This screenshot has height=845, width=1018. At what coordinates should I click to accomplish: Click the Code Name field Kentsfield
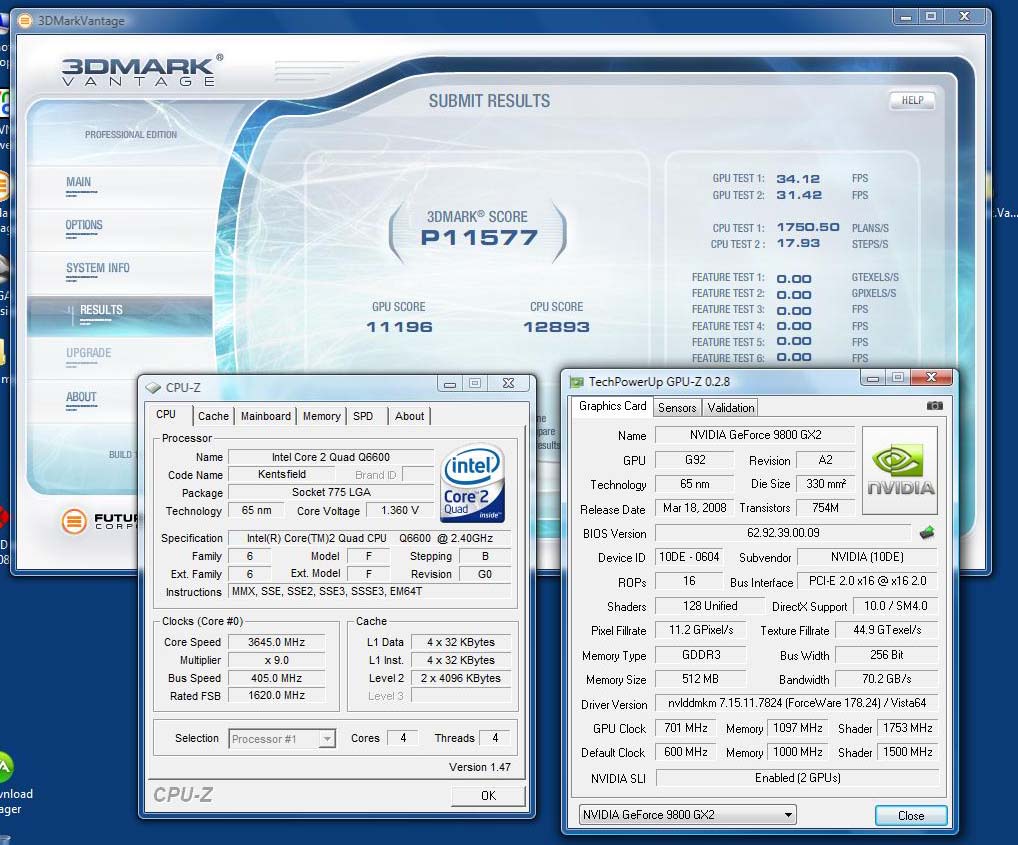tap(282, 474)
